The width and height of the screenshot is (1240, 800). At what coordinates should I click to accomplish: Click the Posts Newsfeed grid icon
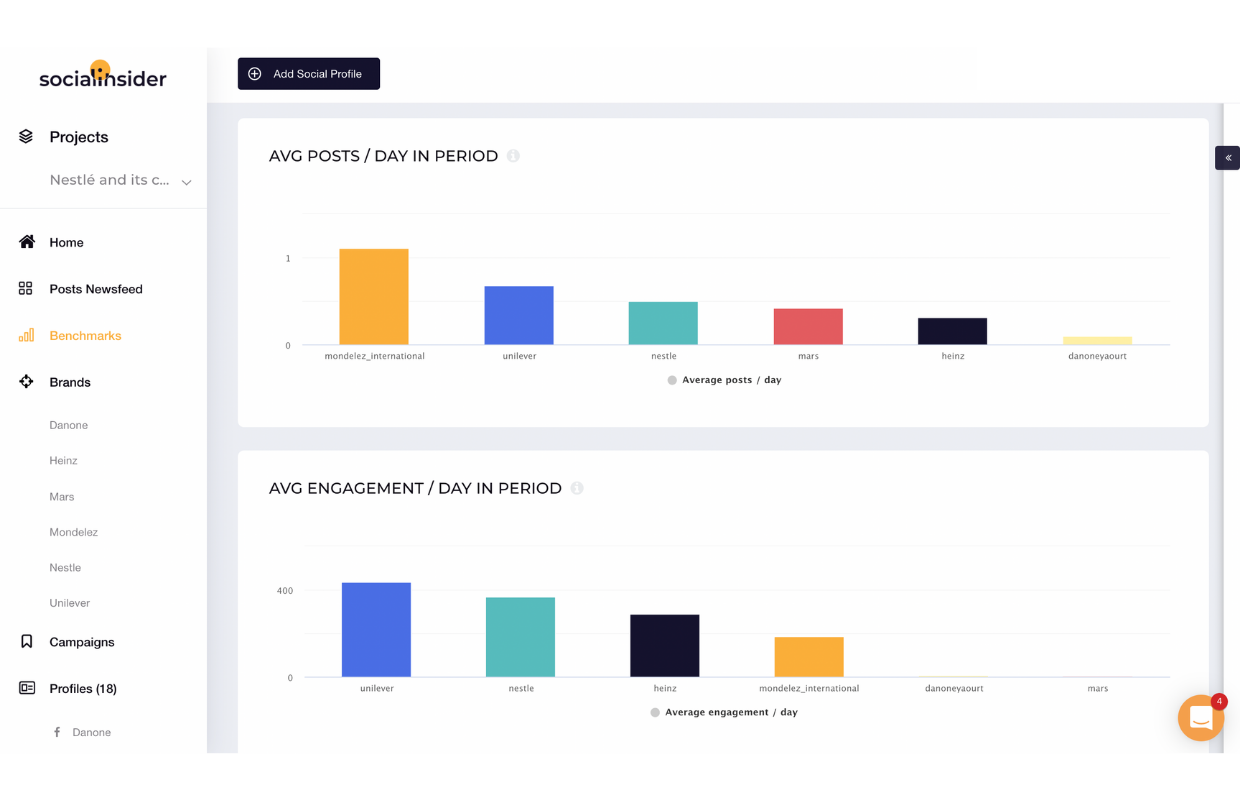click(26, 288)
